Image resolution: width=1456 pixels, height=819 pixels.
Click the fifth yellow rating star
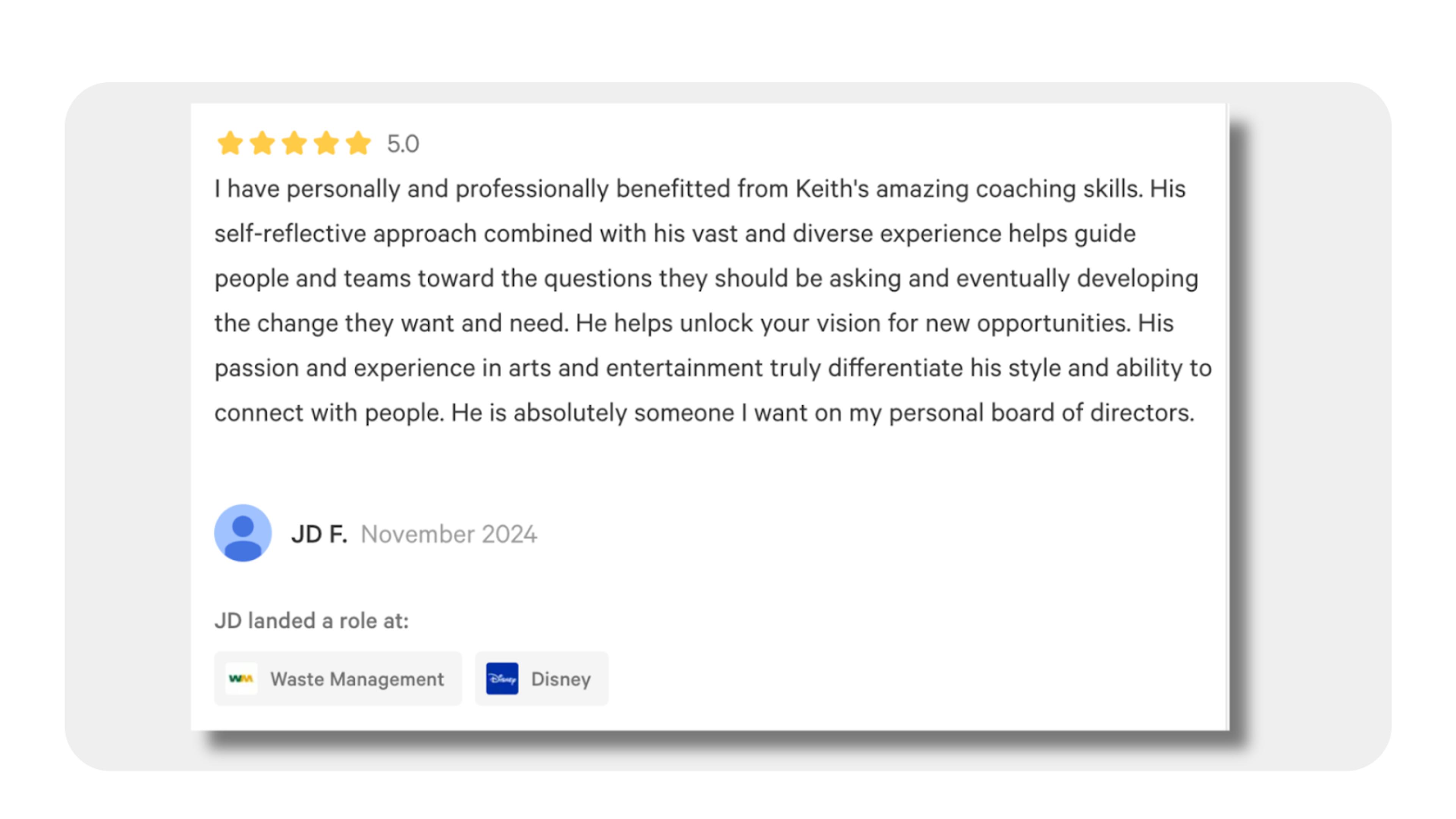[x=358, y=143]
